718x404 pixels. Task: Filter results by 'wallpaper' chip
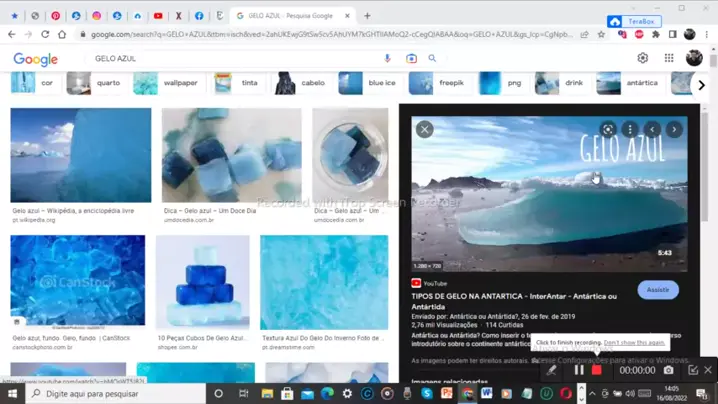[x=169, y=83]
